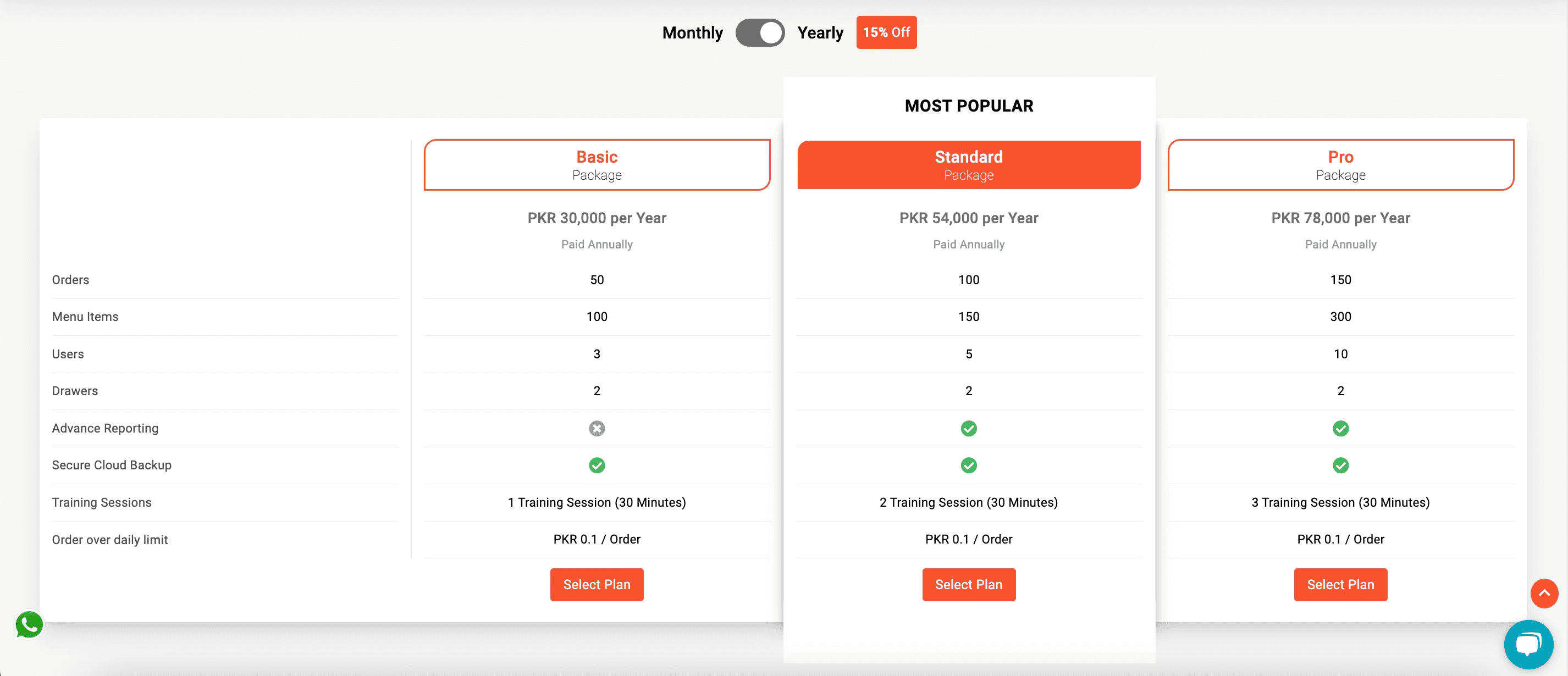Screen dimensions: 1568x676
Task: Click the scroll-to-top arrow button
Action: click(x=1544, y=593)
